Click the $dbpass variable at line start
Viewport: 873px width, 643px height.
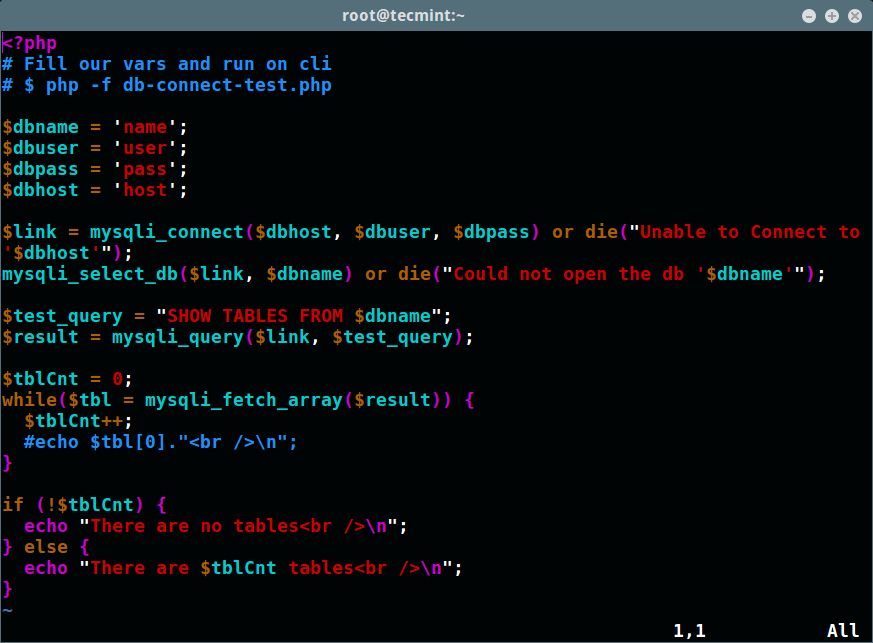[x=40, y=169]
